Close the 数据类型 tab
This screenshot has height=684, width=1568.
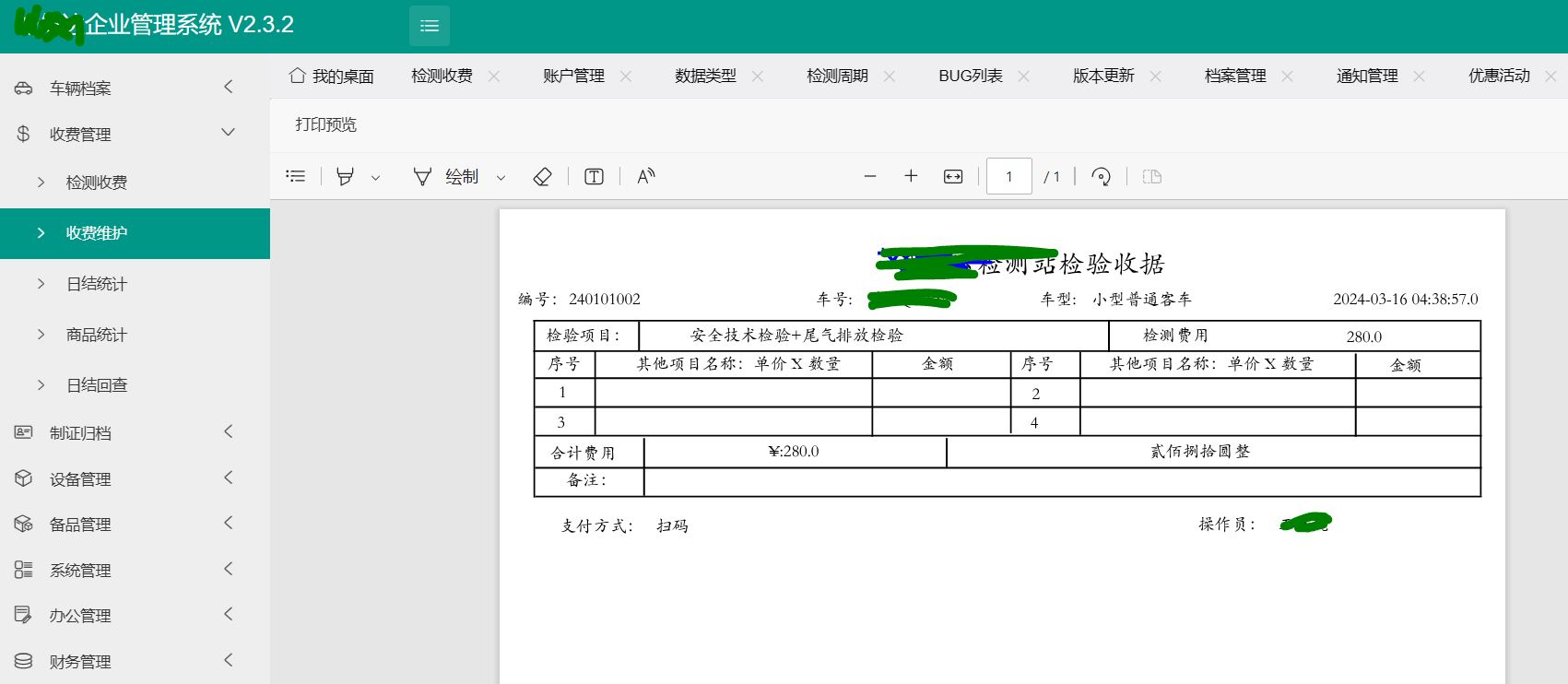(x=758, y=77)
